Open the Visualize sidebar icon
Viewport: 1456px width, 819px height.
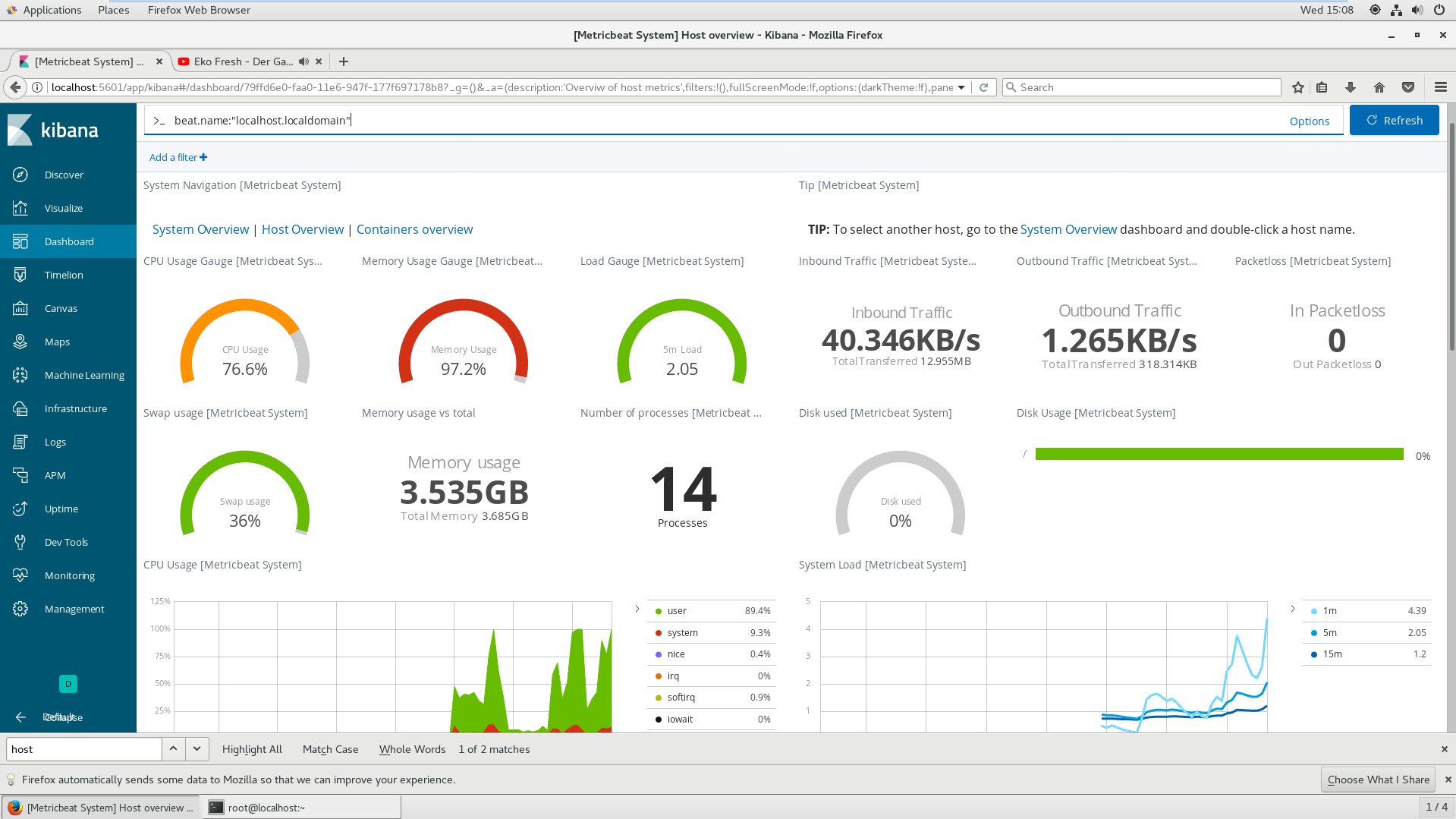tap(20, 208)
